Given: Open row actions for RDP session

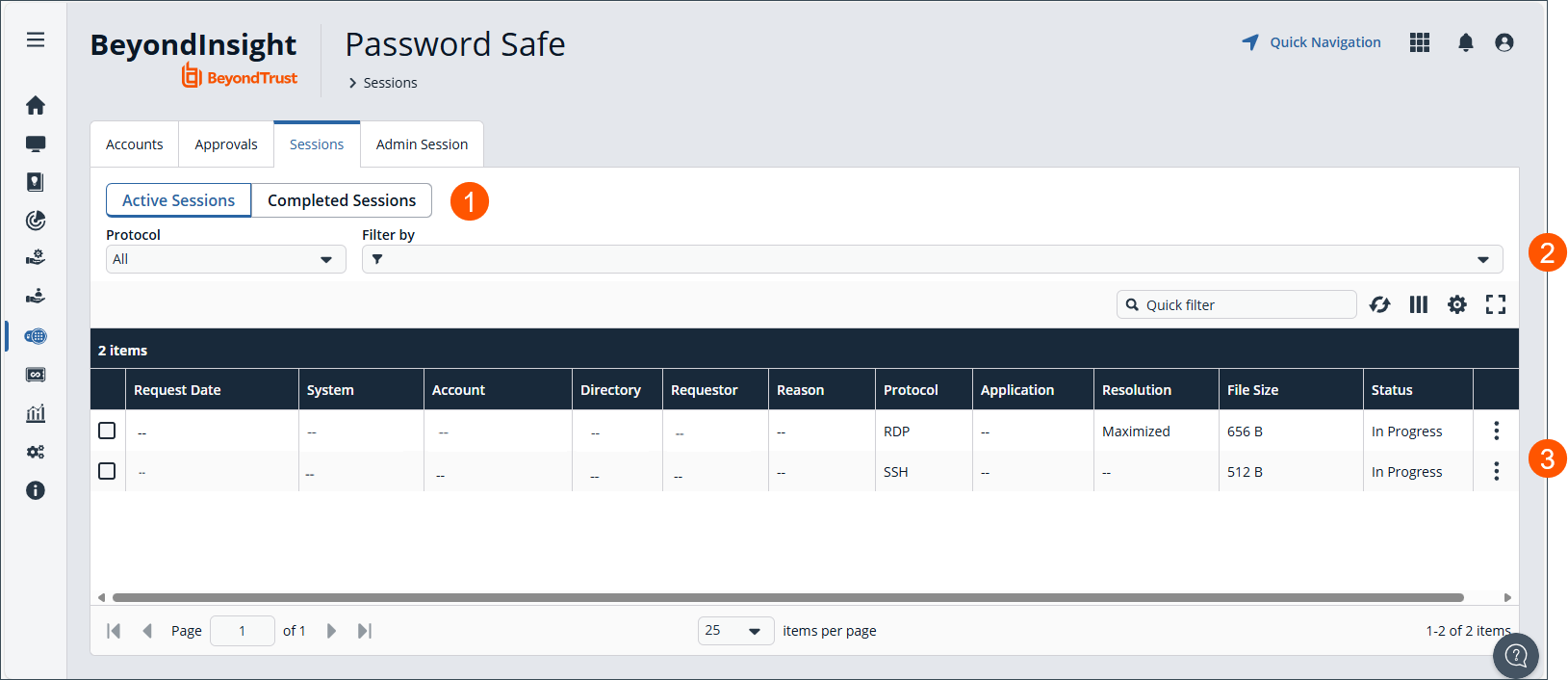Looking at the screenshot, I should point(1496,431).
